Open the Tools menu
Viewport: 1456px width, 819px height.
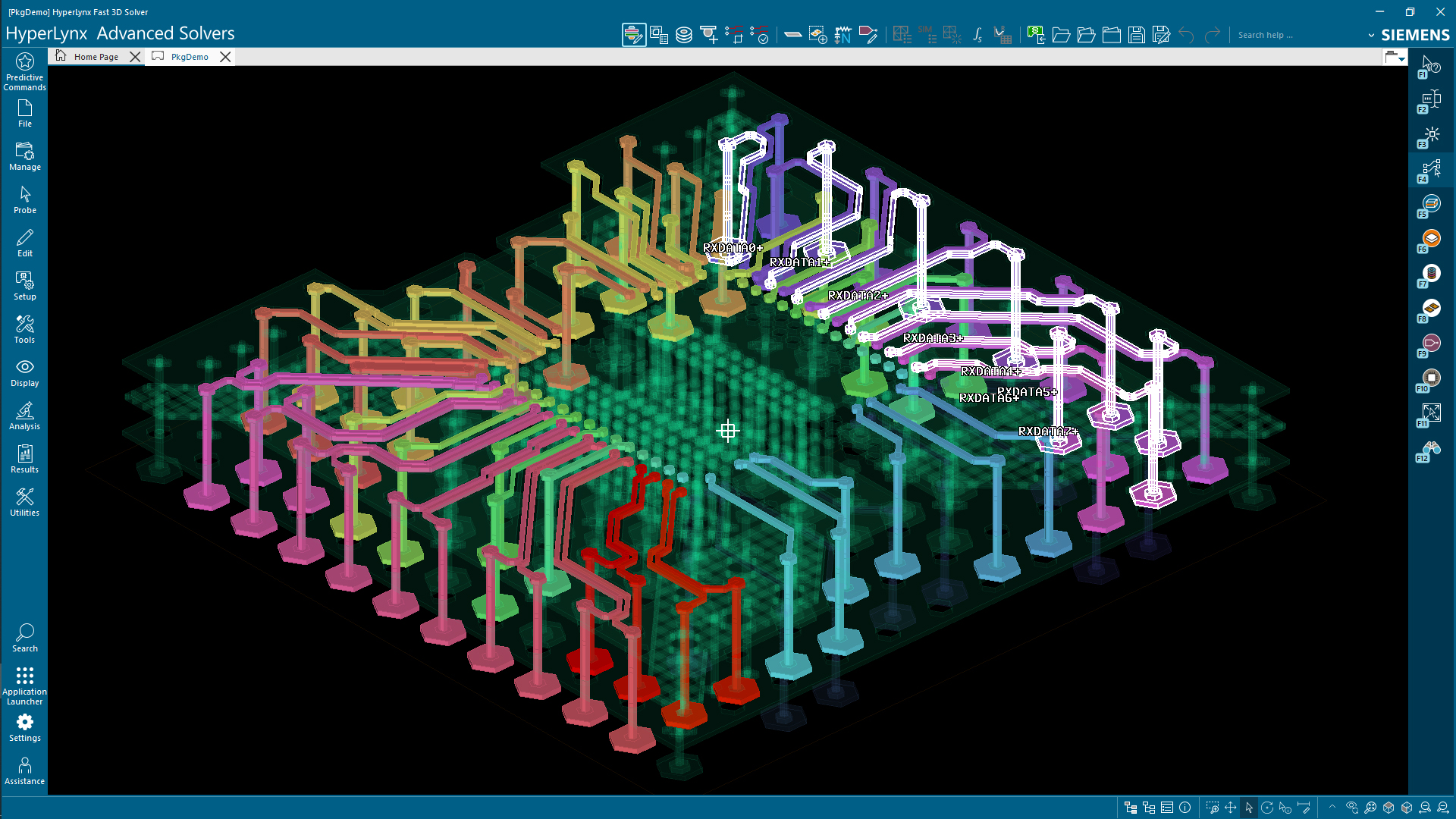tap(24, 328)
